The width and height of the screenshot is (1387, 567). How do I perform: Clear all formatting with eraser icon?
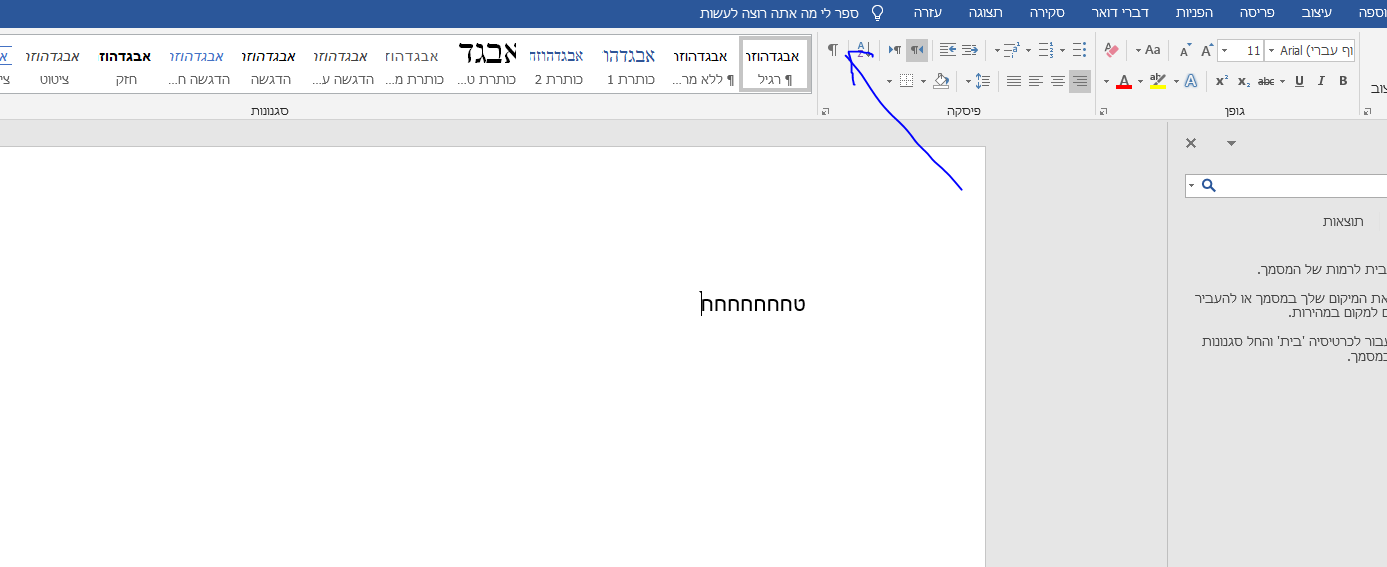coord(1111,50)
